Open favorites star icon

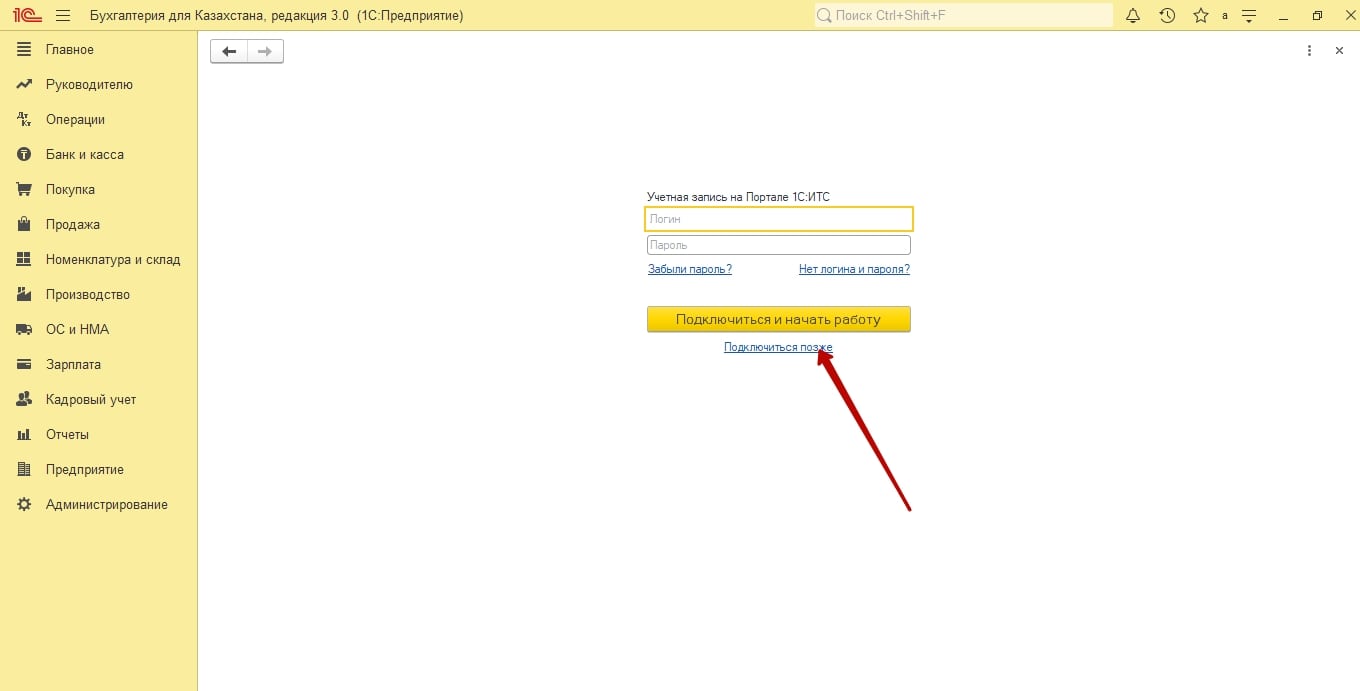coord(1200,16)
